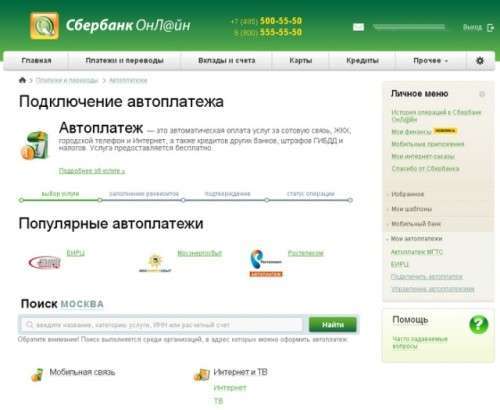
Task: Open Автоплатеж МГТС in sidebar
Action: coord(417,252)
